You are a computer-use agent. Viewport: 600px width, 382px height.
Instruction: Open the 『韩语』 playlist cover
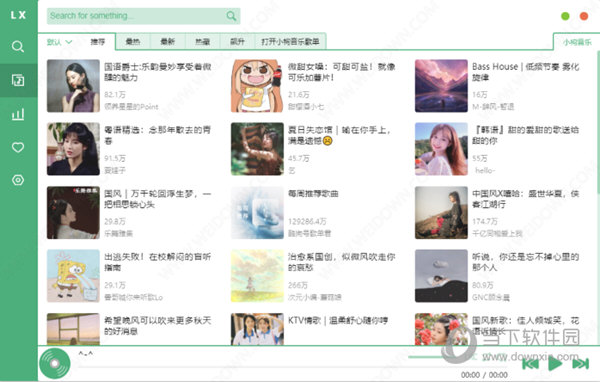(x=441, y=149)
